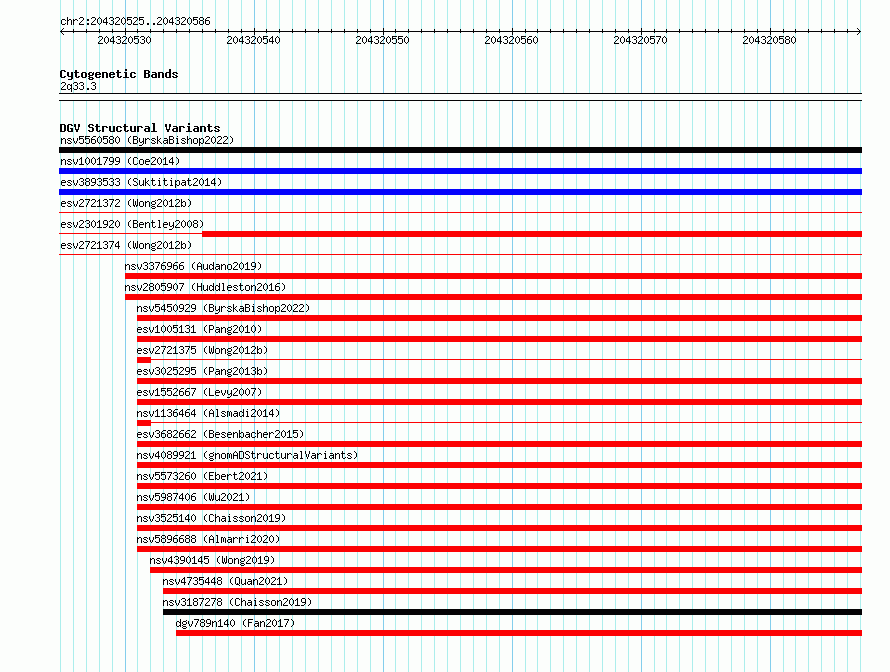Select esv1552667 (Levy2007) label
Image resolution: width=890 pixels, height=672 pixels.
pos(199,392)
